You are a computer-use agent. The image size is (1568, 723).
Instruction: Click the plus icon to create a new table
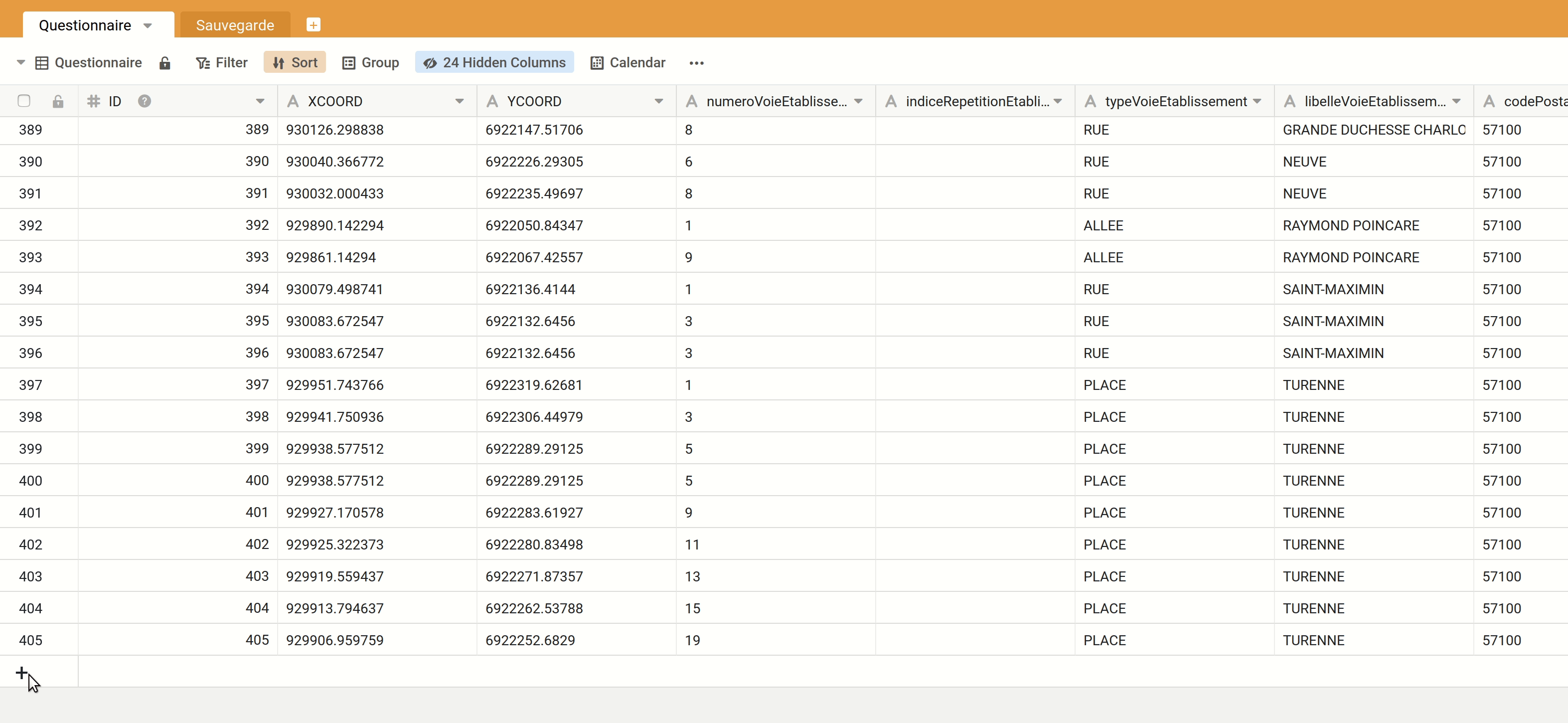314,24
